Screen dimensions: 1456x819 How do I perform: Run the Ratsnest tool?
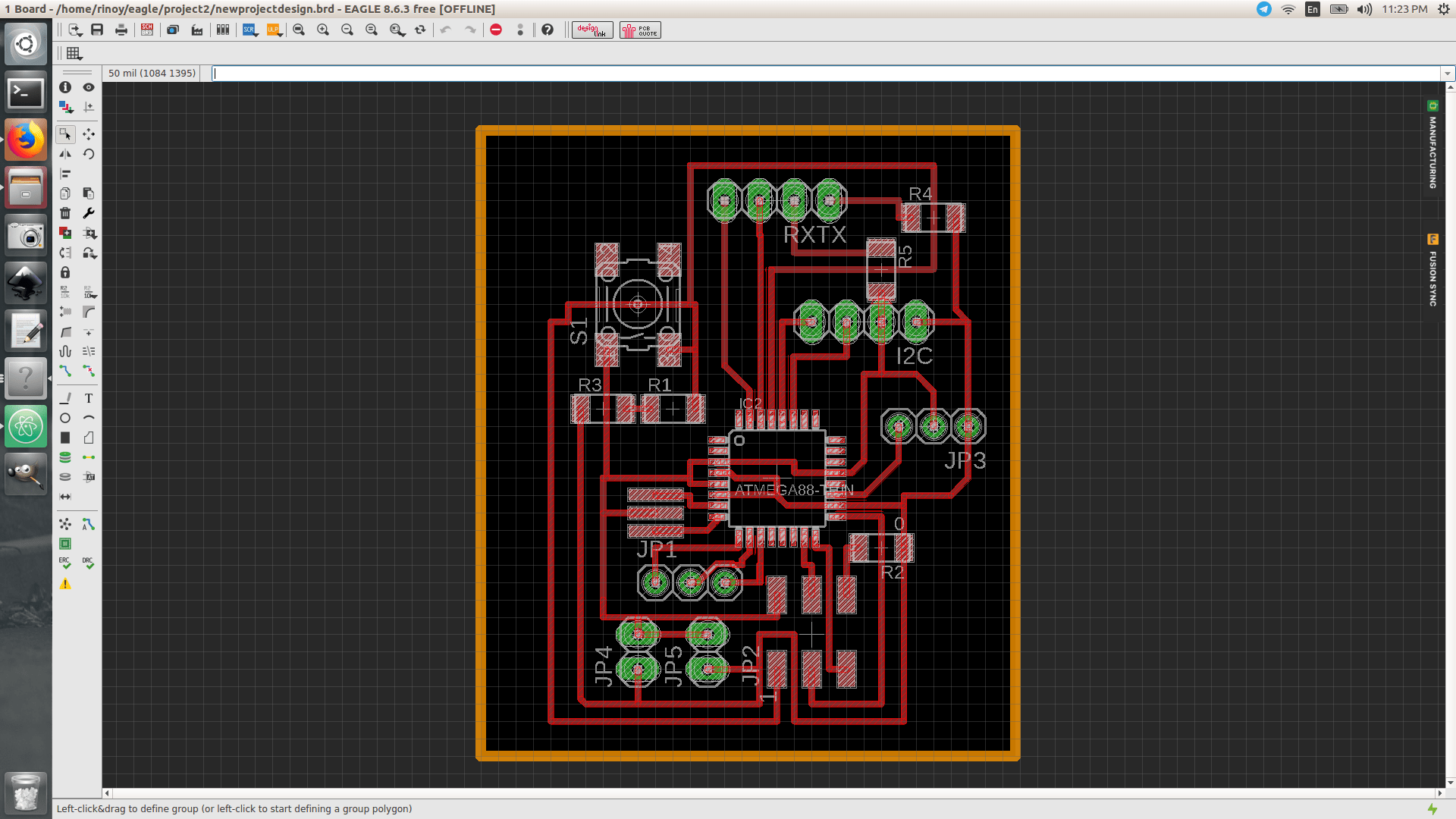pos(65,524)
